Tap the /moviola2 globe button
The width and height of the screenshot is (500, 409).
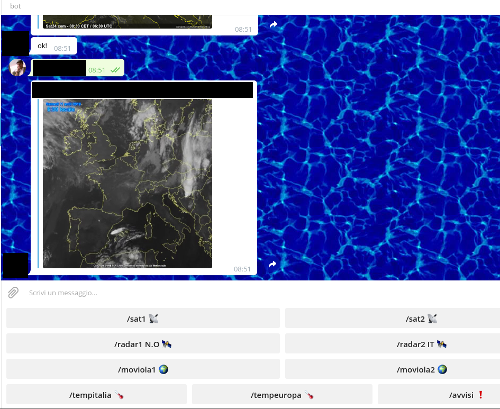[392, 369]
